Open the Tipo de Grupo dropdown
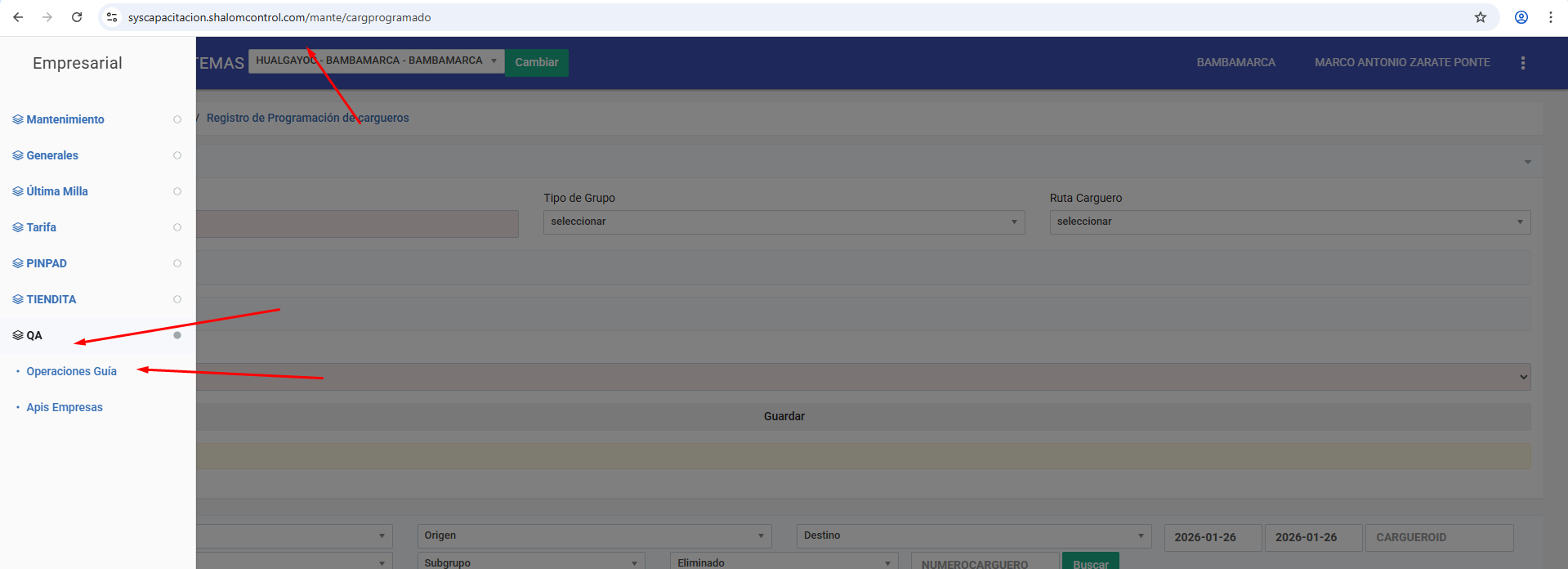 pos(784,222)
